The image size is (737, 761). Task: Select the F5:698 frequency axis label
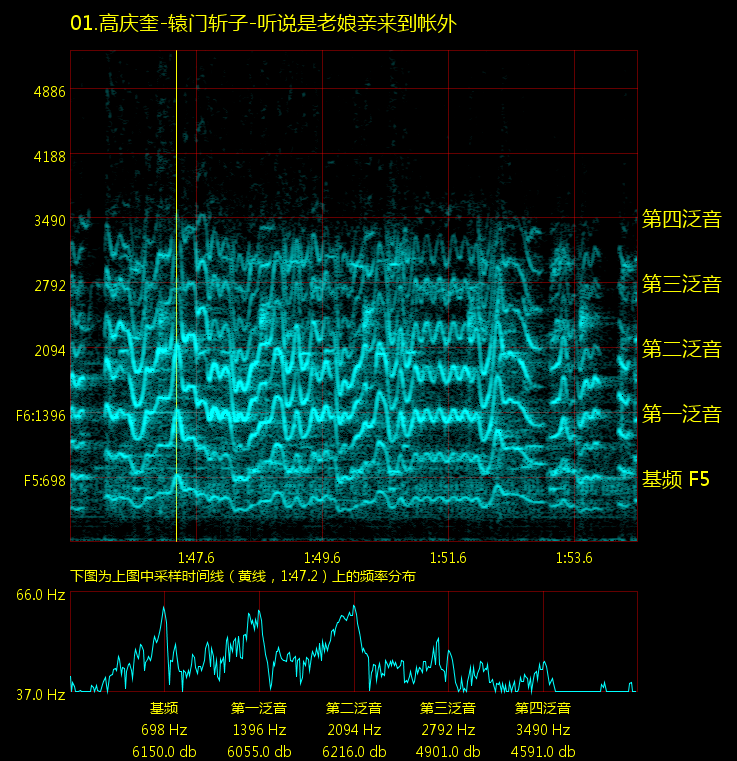pyautogui.click(x=44, y=480)
